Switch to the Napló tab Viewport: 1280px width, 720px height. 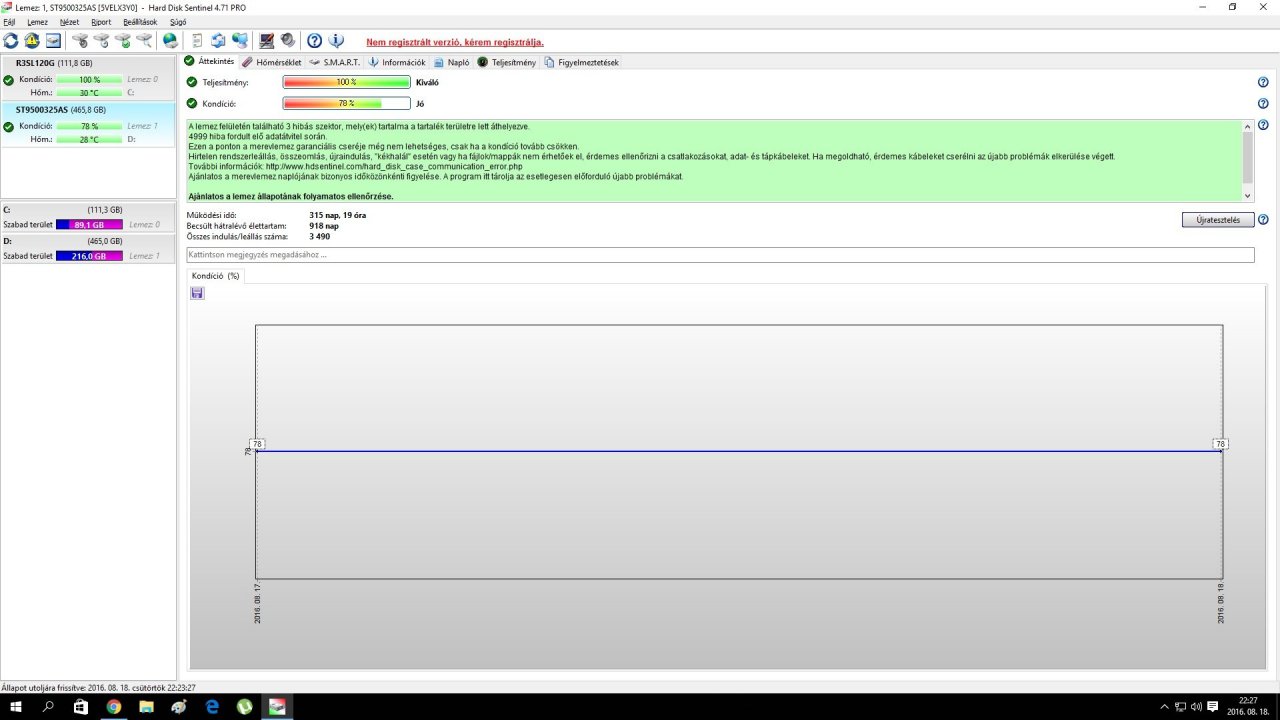point(452,62)
